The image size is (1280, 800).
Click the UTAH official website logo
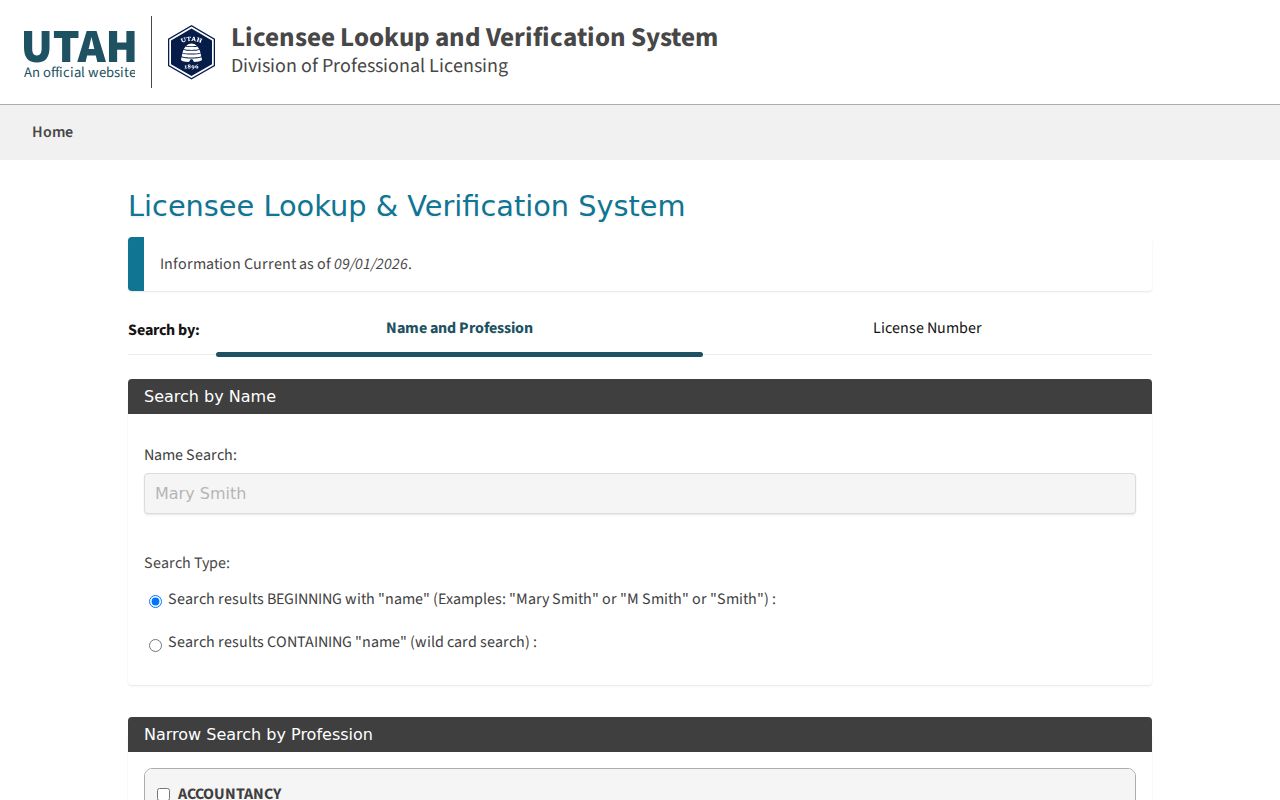click(x=80, y=53)
